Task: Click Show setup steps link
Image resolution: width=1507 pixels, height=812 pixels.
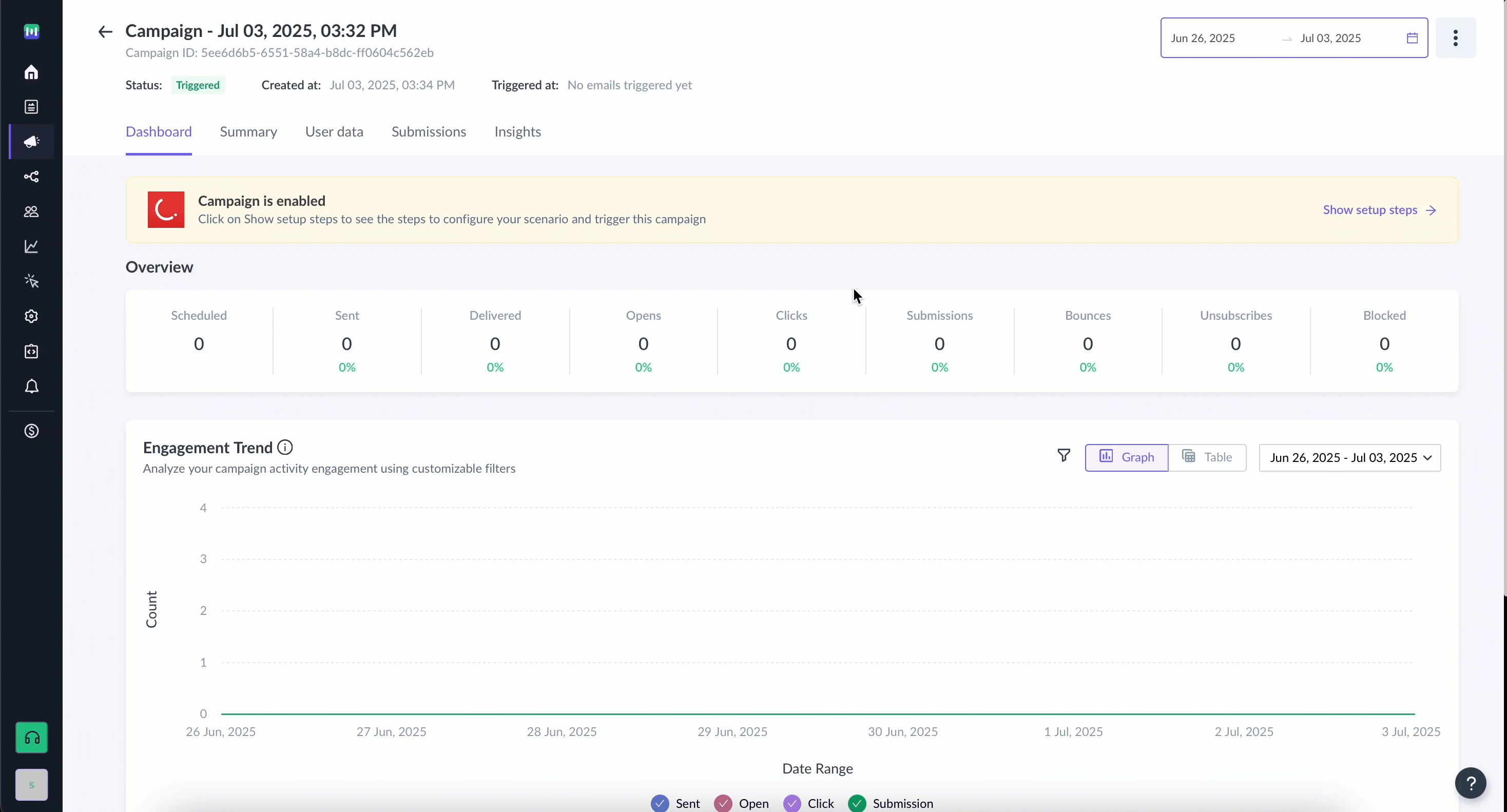Action: point(1370,209)
